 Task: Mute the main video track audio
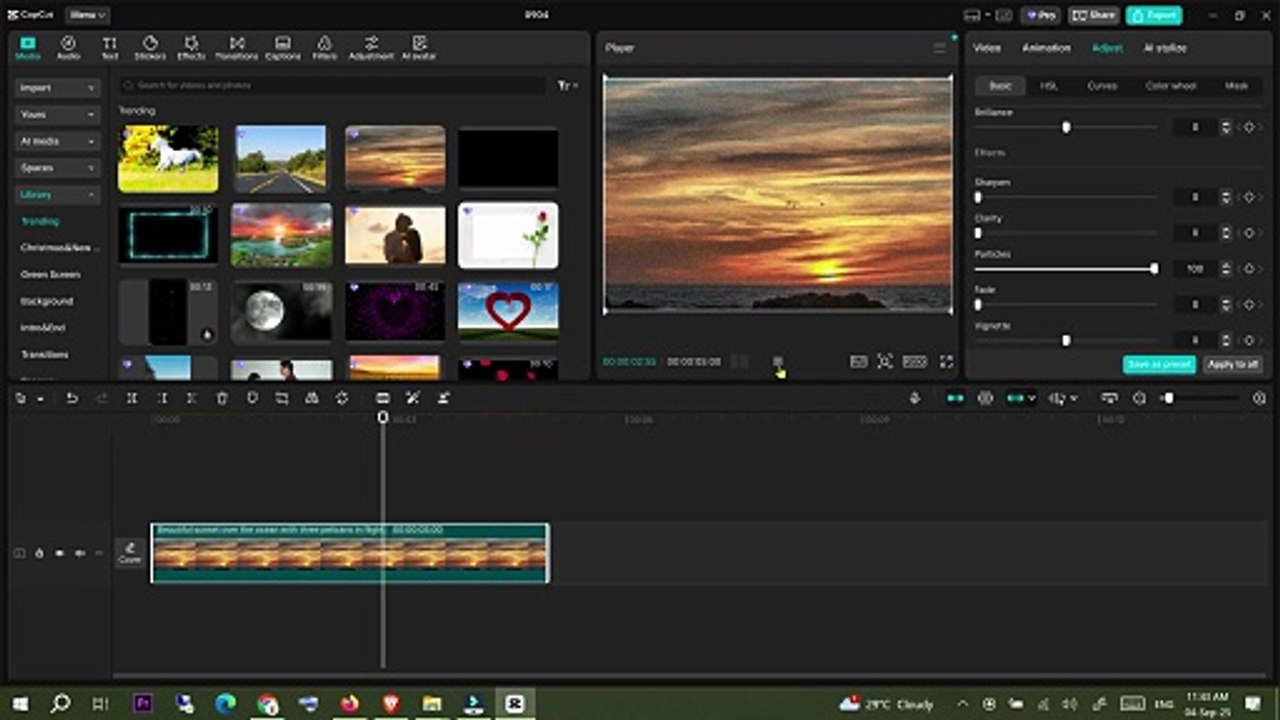pos(79,553)
